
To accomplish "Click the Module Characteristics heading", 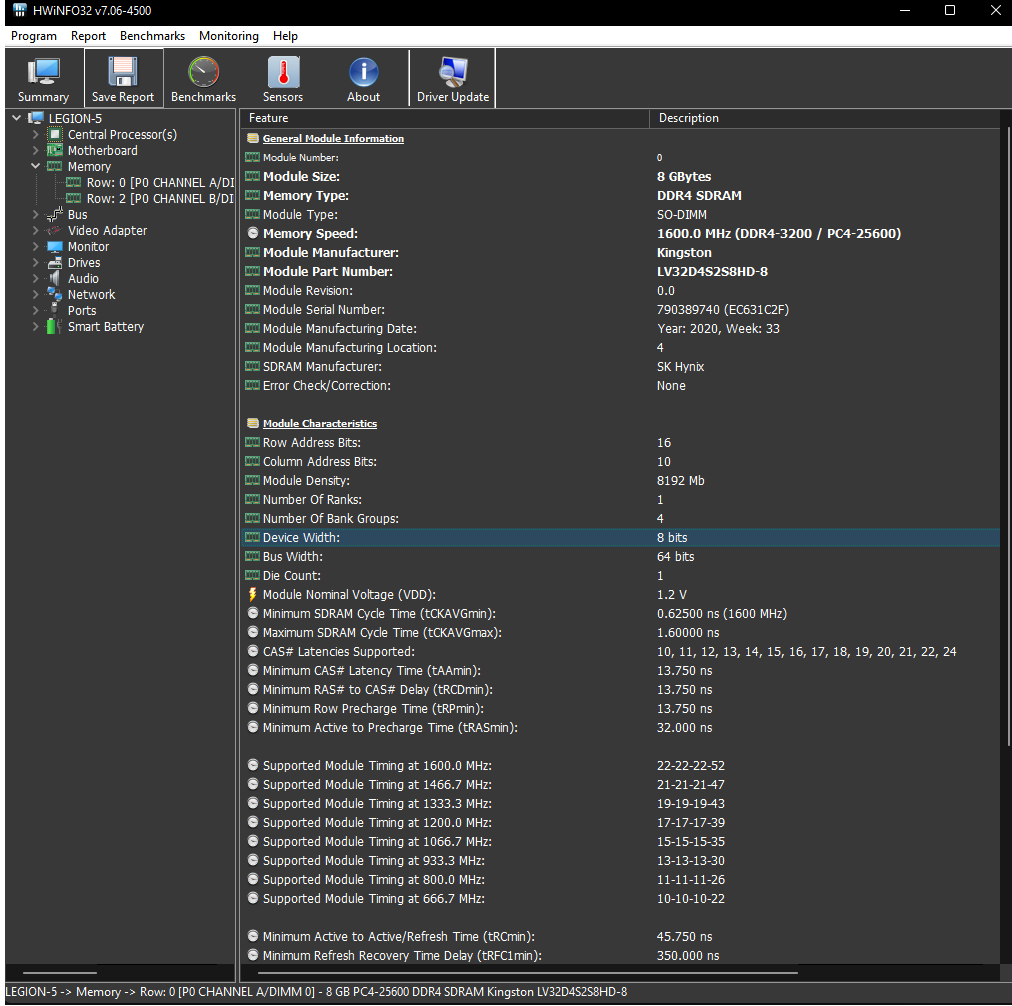I will [x=319, y=424].
